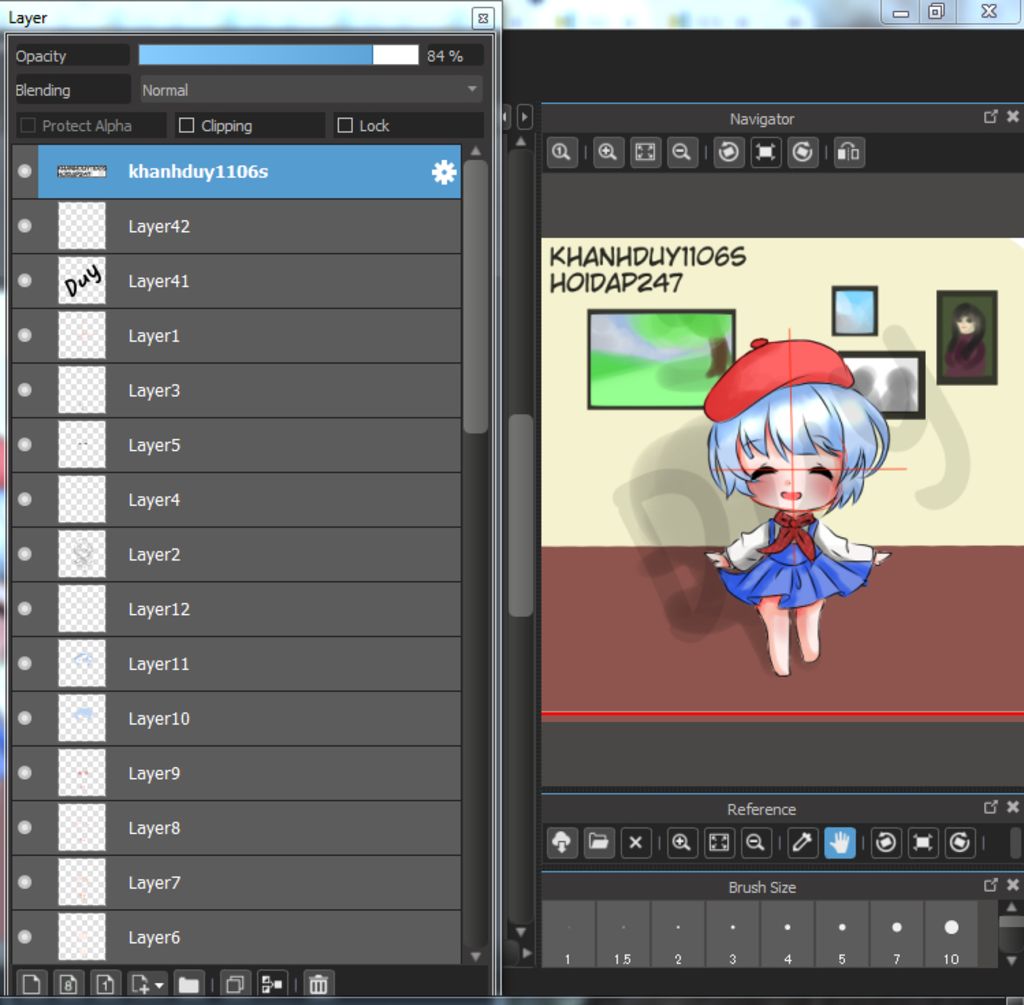Viewport: 1024px width, 1005px height.
Task: Add a new 8-bit layer
Action: click(69, 983)
